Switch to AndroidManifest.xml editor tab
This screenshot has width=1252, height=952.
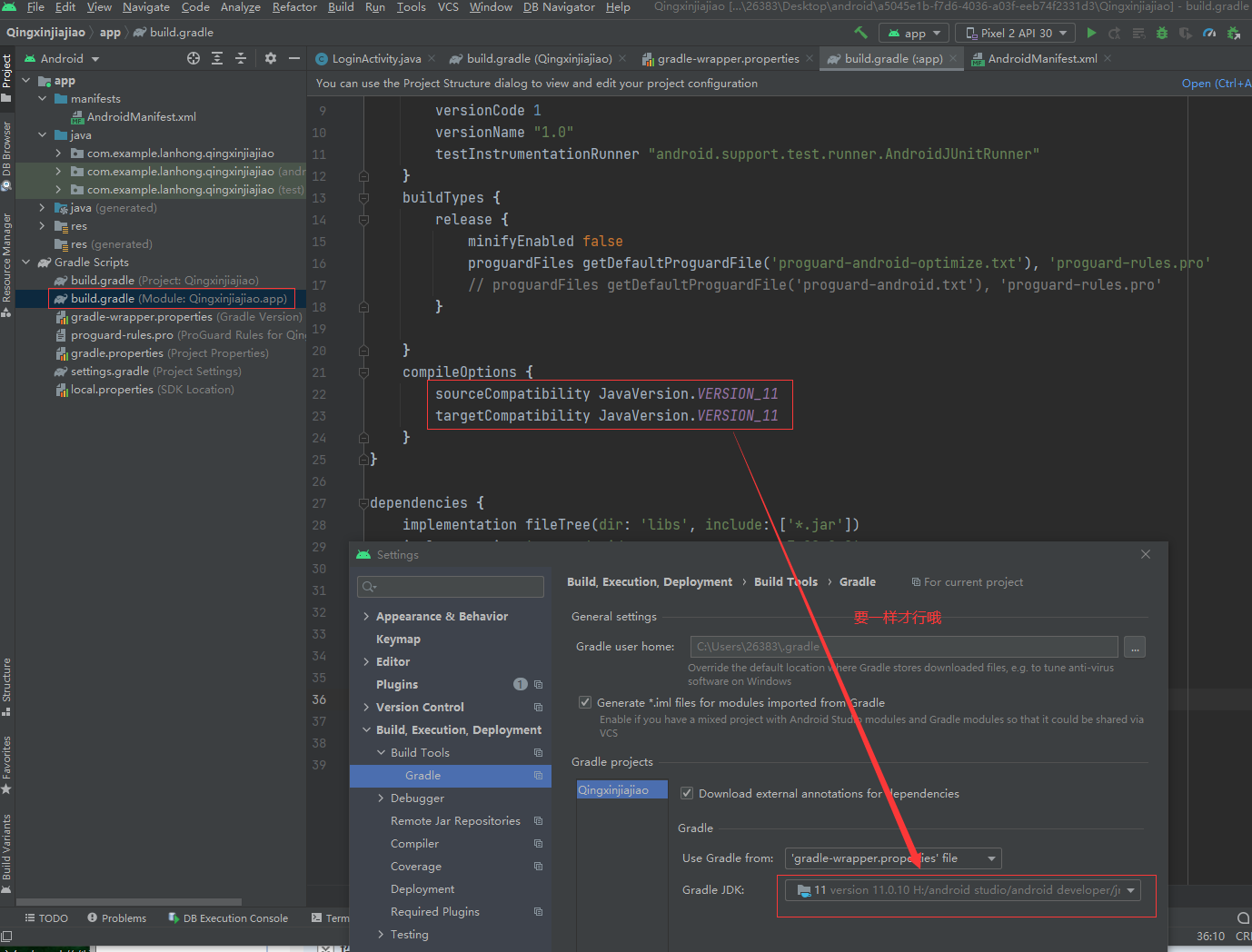coord(1041,59)
